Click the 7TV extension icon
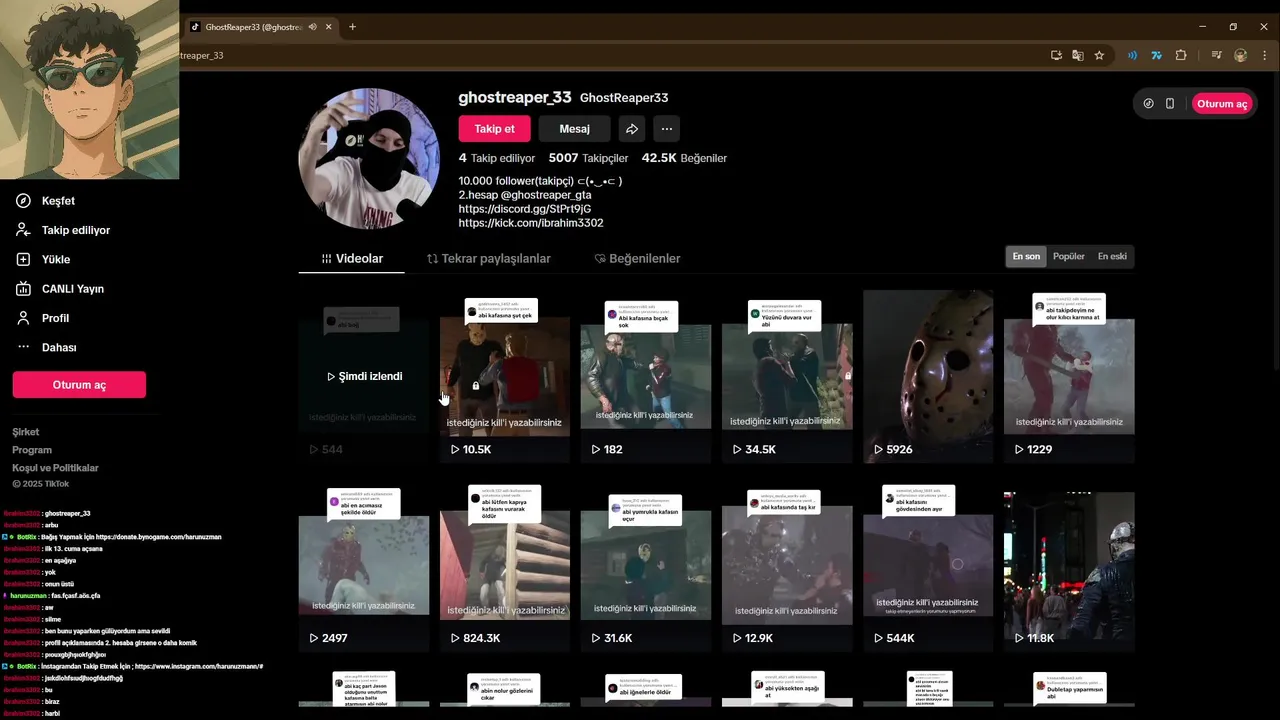 (x=1156, y=55)
